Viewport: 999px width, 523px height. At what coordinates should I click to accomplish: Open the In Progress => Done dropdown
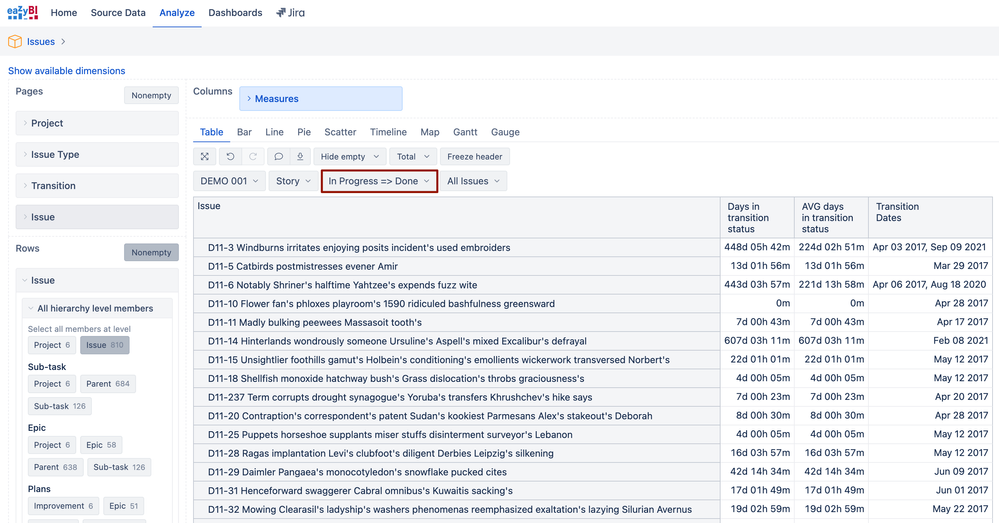tap(379, 181)
